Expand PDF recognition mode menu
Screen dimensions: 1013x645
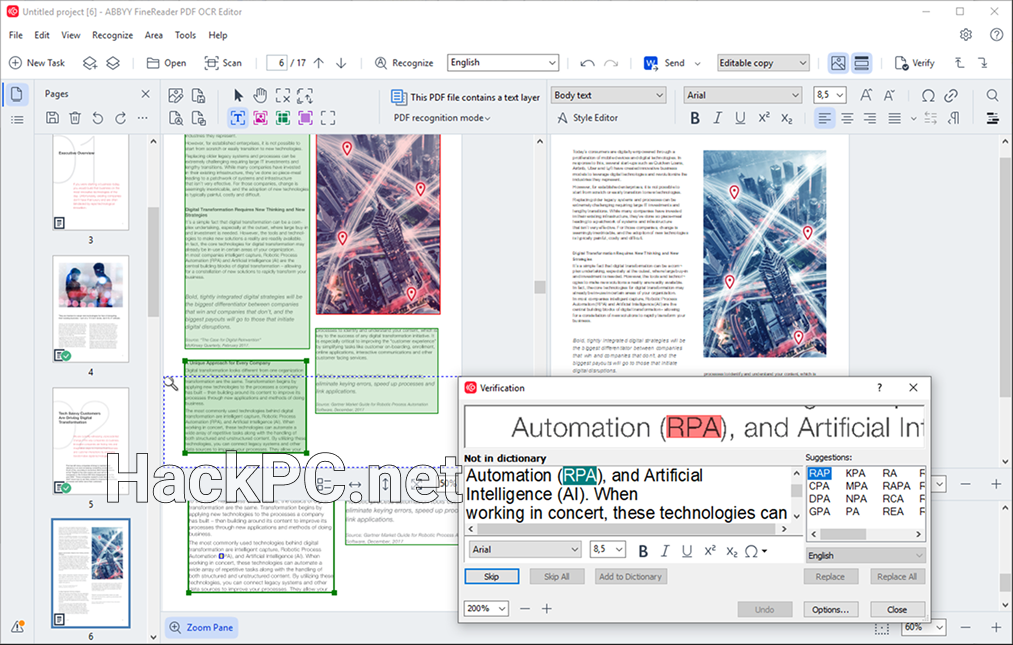click(442, 118)
